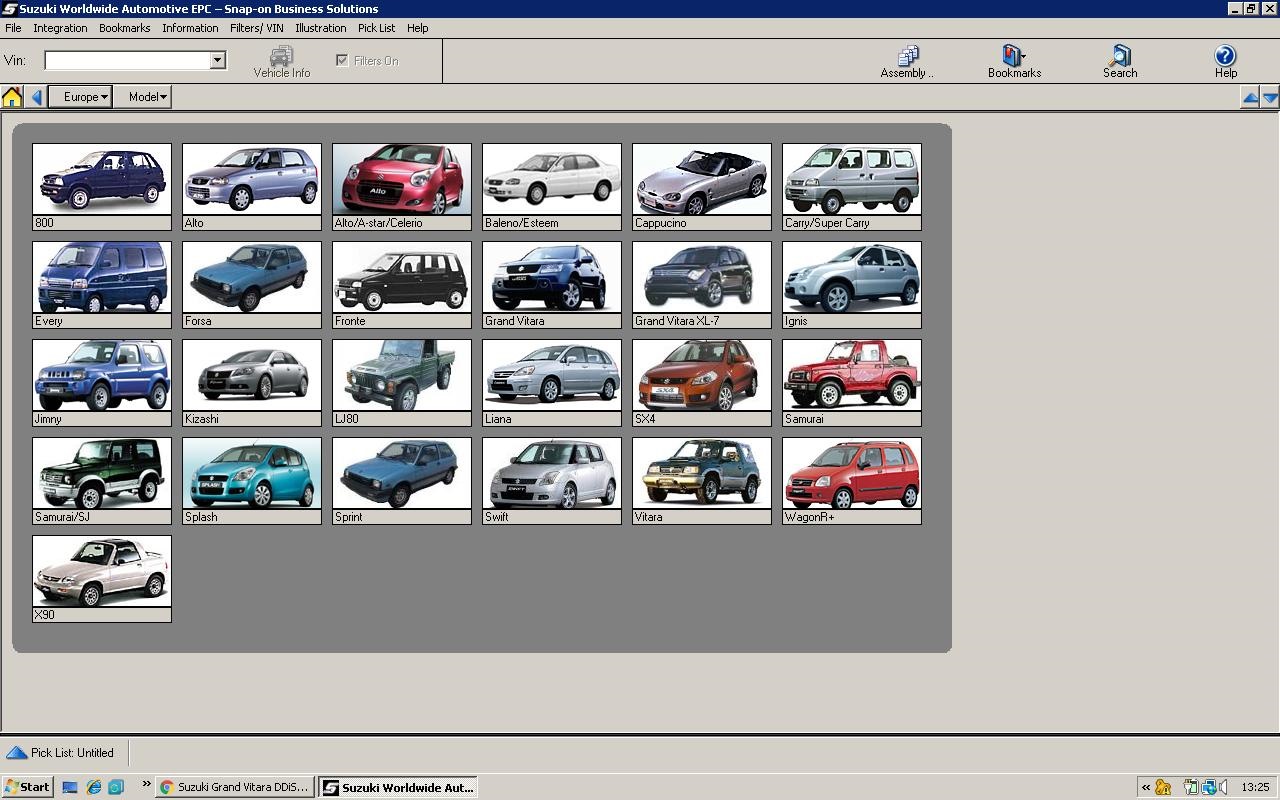Open the Filters/ VIN menu
Viewport: 1280px width, 800px height.
click(x=257, y=28)
